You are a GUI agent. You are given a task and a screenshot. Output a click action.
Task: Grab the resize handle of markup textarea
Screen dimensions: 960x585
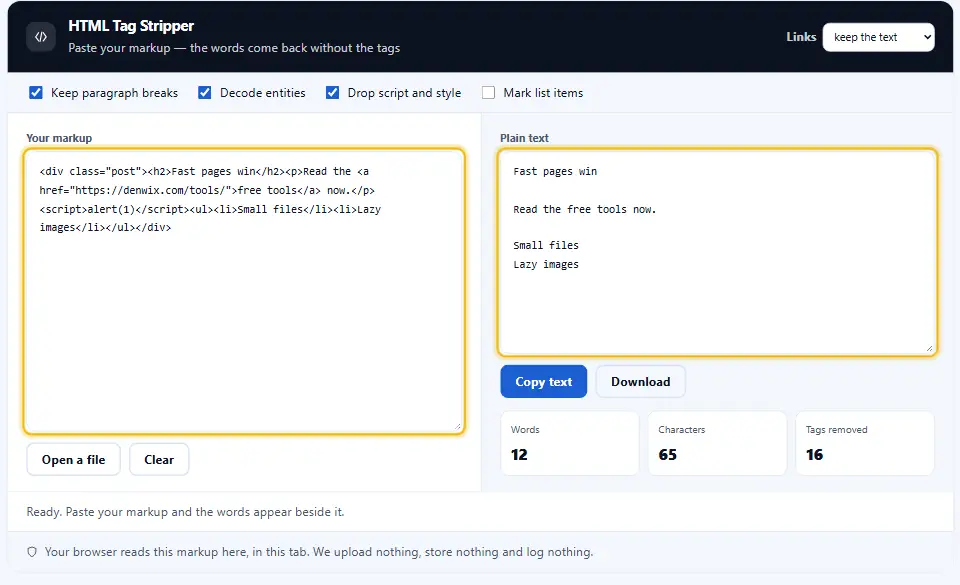(457, 427)
